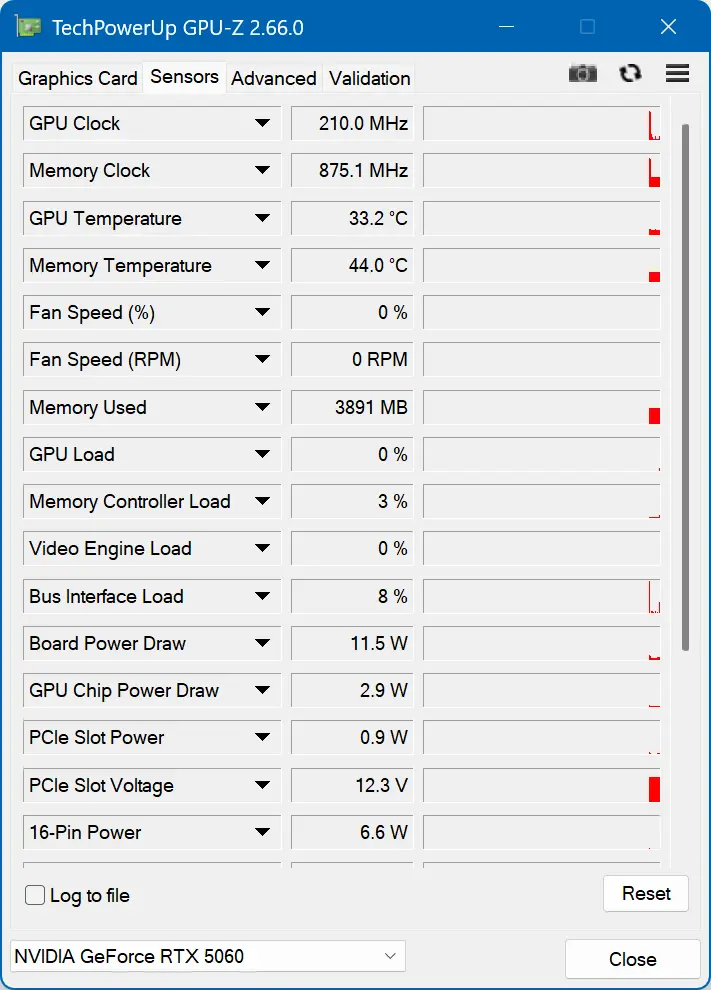Click the GPU Clock history graph
This screenshot has height=990, width=711.
tap(542, 123)
